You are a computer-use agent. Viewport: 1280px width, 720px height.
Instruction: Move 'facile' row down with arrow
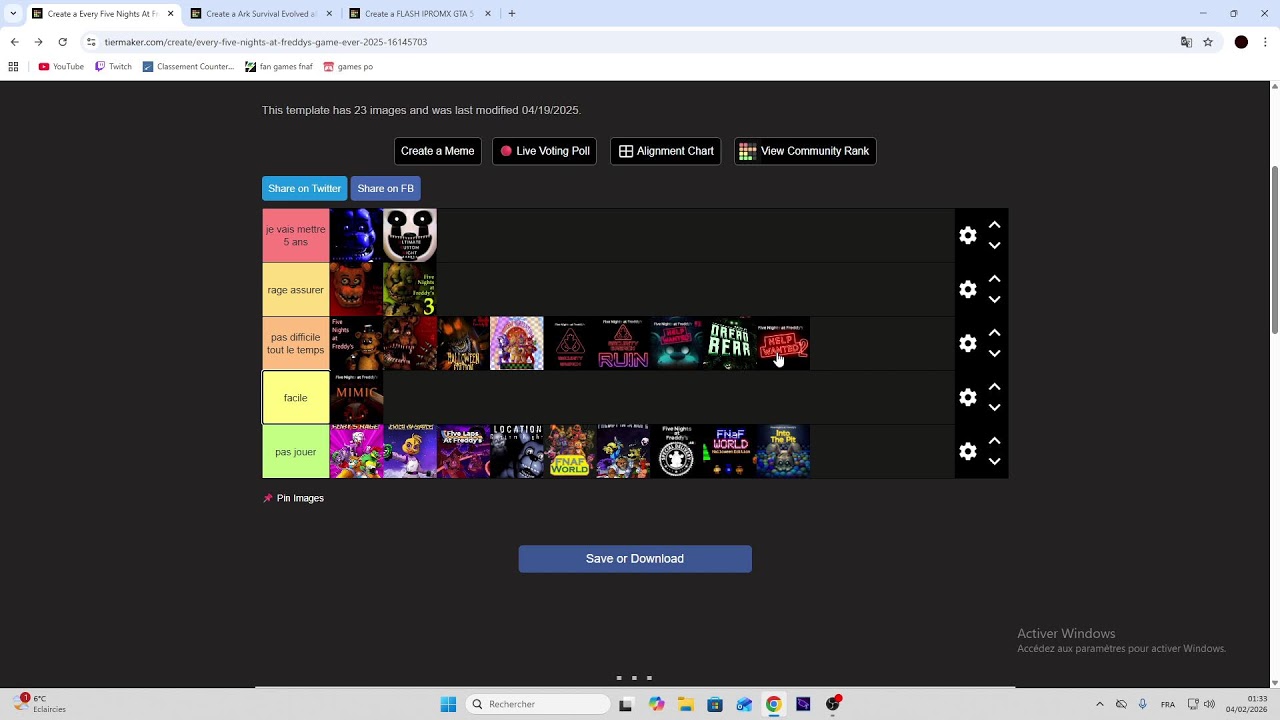[x=994, y=408]
